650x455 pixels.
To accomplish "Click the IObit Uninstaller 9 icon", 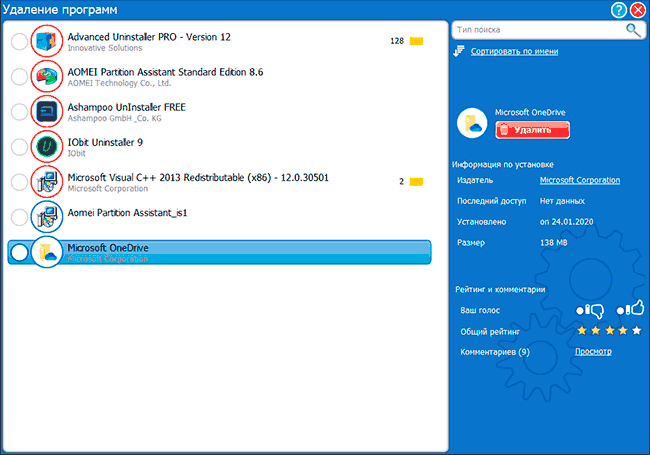I will coord(46,146).
